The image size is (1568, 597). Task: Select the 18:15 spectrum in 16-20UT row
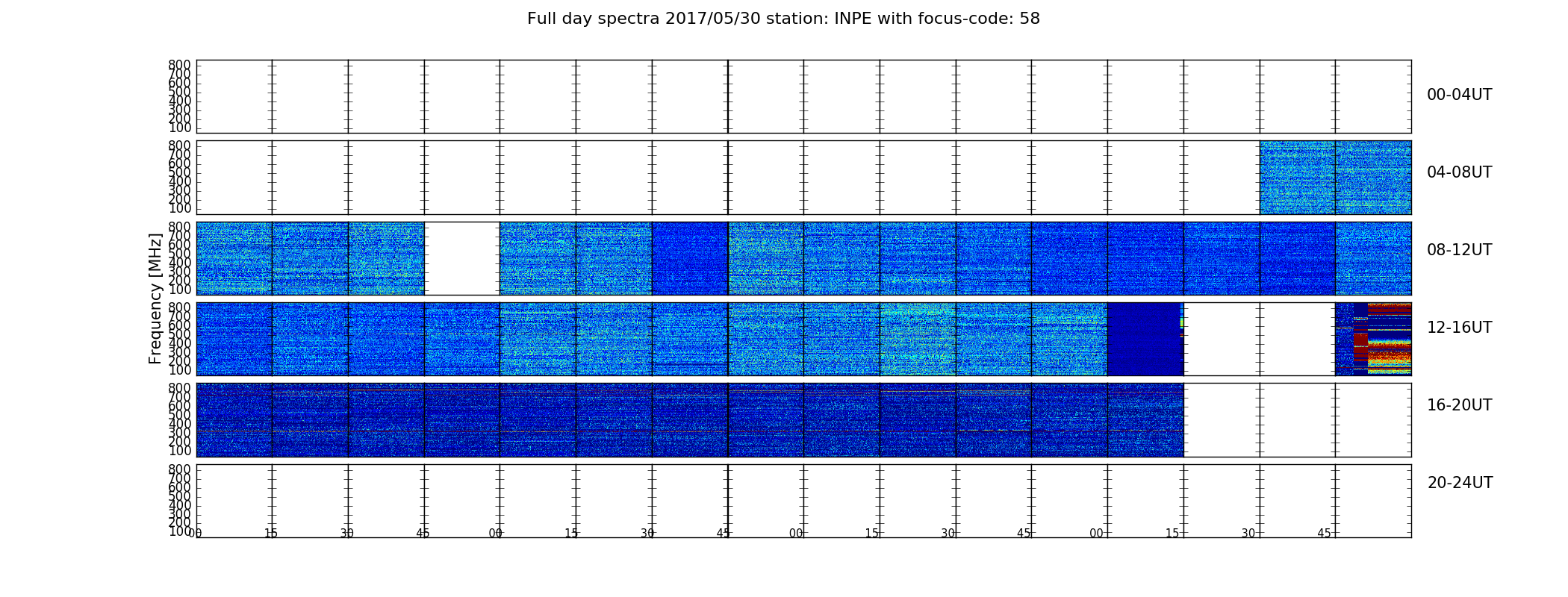click(x=918, y=420)
